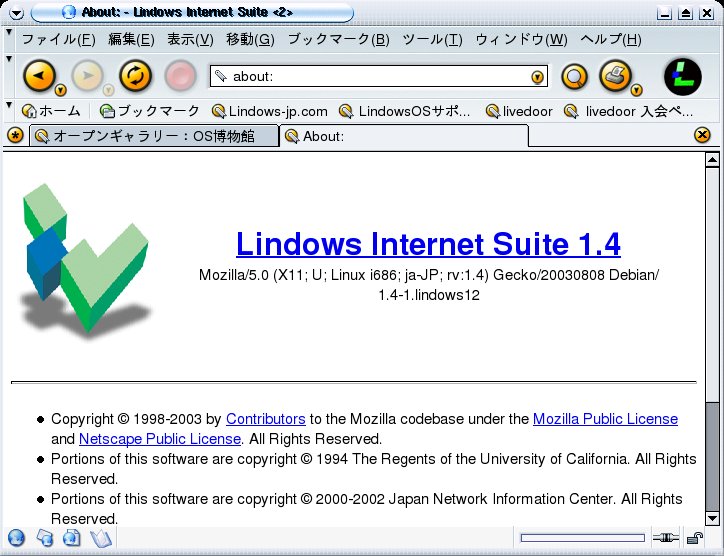Screen dimensions: 724x556
Task: Click the about: address field
Action: (379, 76)
